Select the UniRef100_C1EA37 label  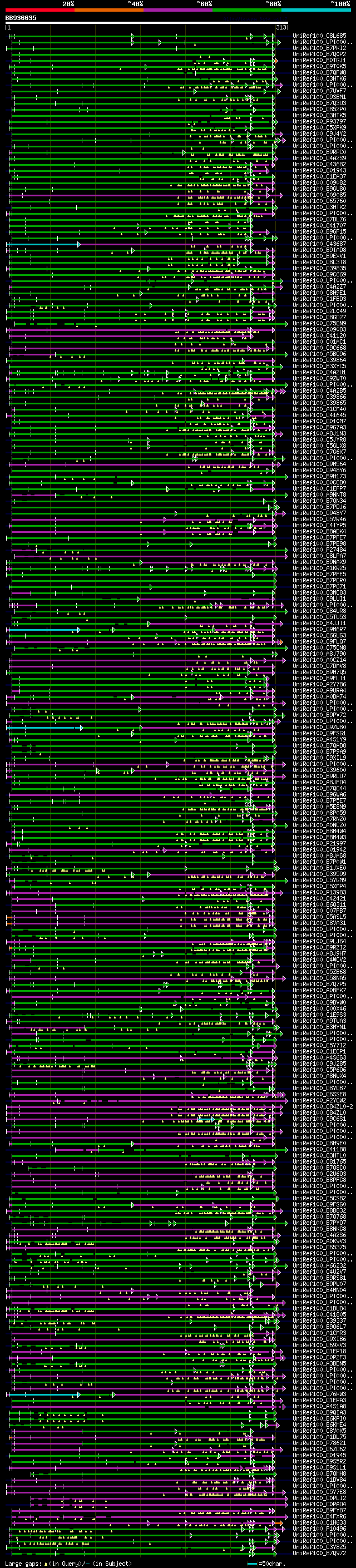point(319,176)
